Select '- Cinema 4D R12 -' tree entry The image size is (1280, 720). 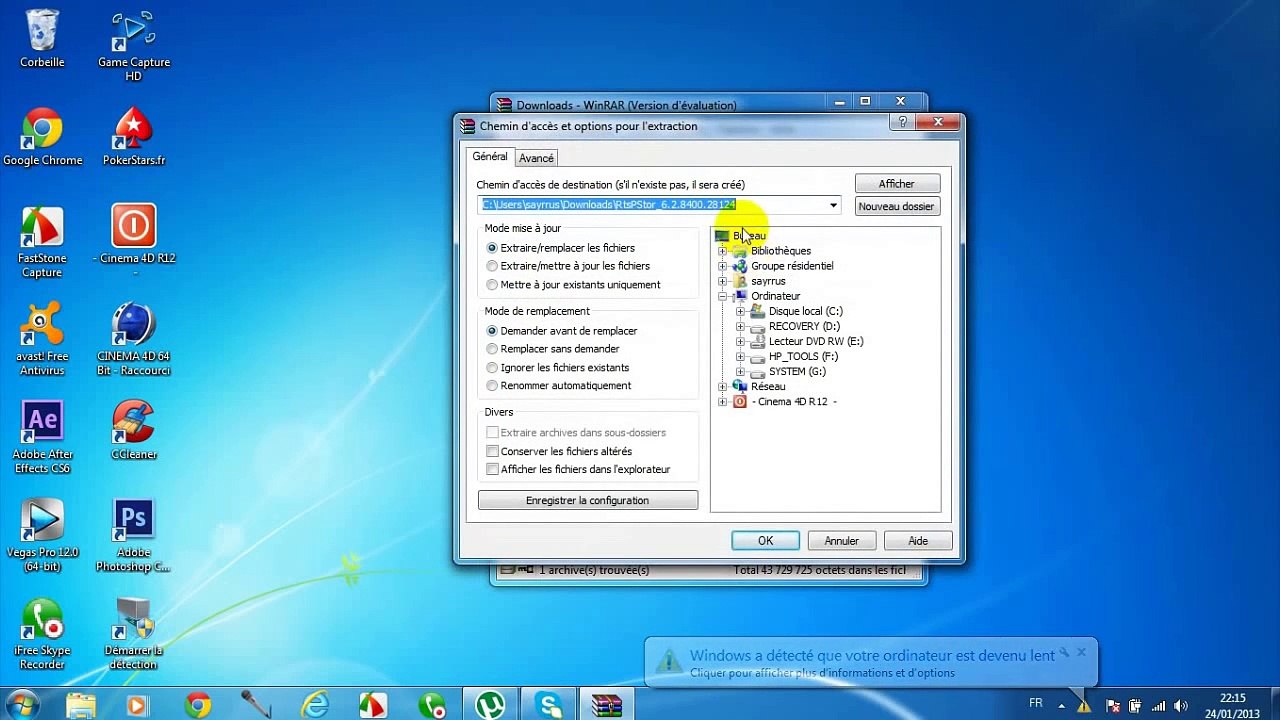pos(794,401)
